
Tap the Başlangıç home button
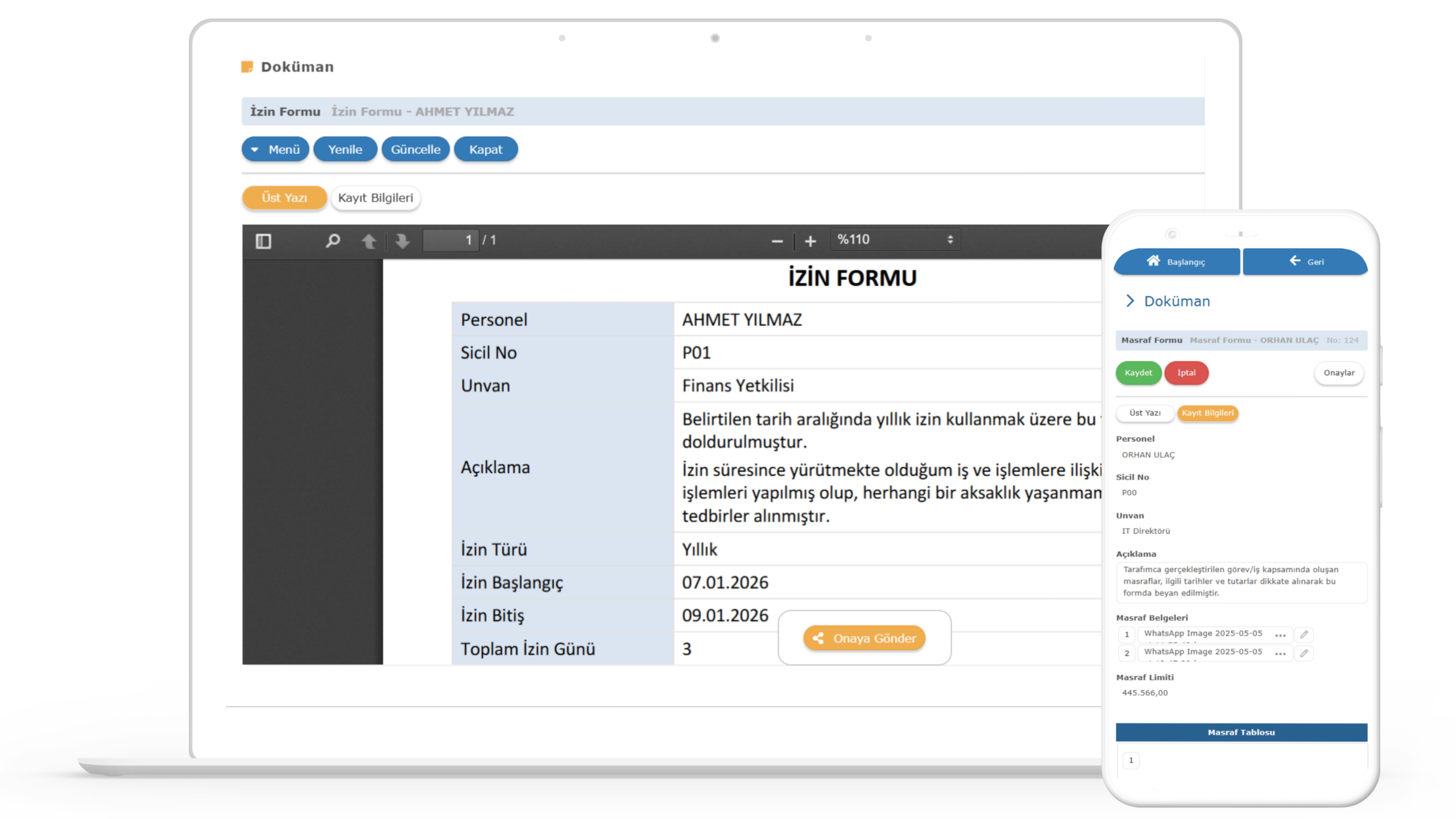coord(1176,262)
